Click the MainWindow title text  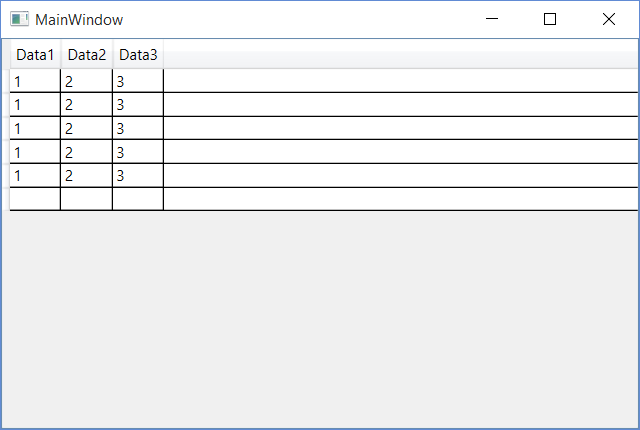point(79,19)
